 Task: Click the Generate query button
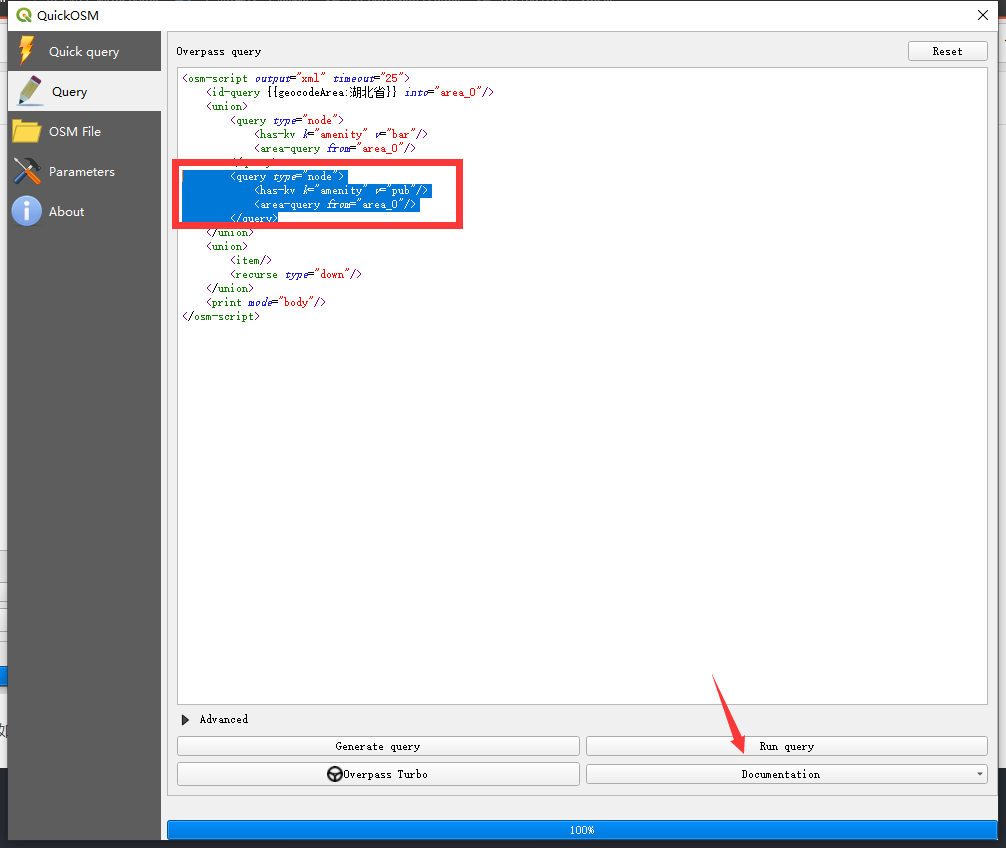(x=378, y=746)
